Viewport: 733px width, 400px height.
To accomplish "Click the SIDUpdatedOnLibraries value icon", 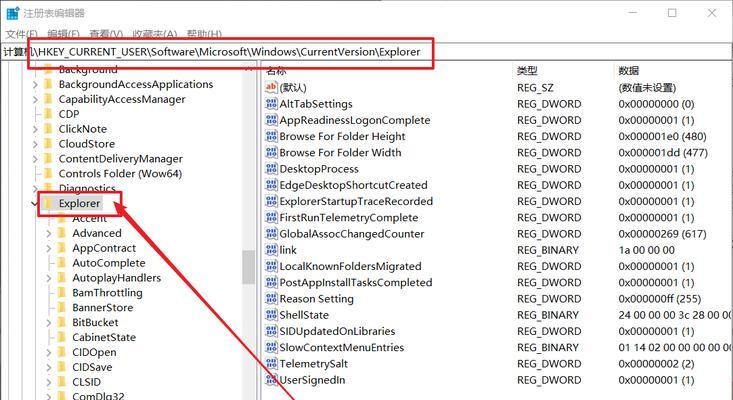I will (271, 331).
